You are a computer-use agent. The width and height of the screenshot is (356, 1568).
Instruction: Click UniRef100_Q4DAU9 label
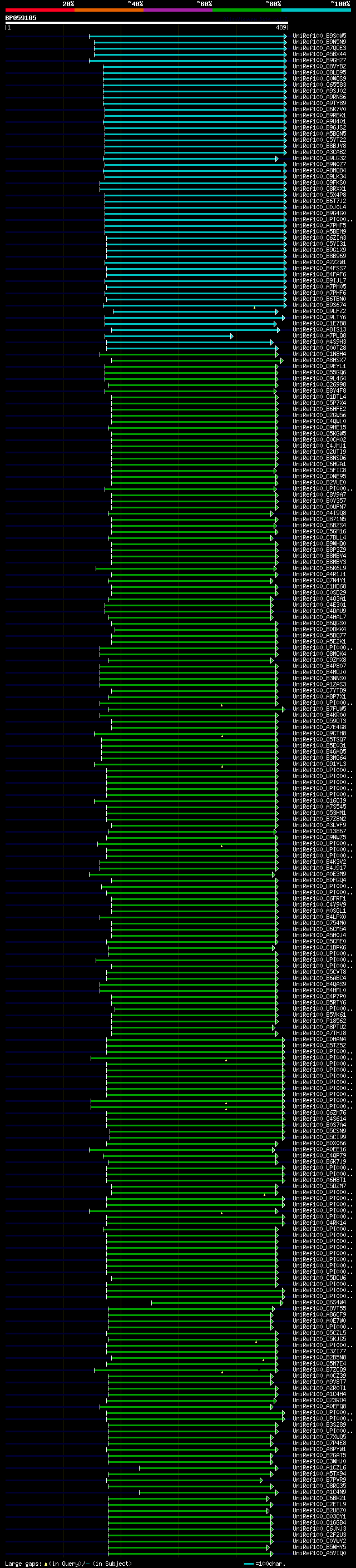[x=319, y=611]
